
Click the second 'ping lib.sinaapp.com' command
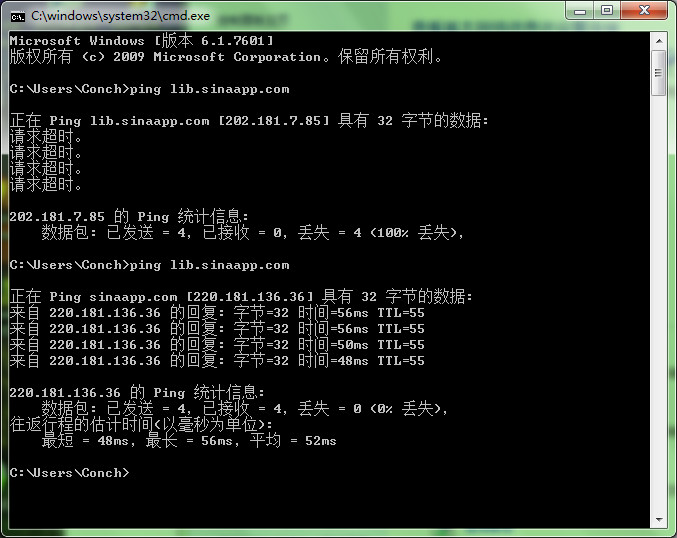point(209,265)
